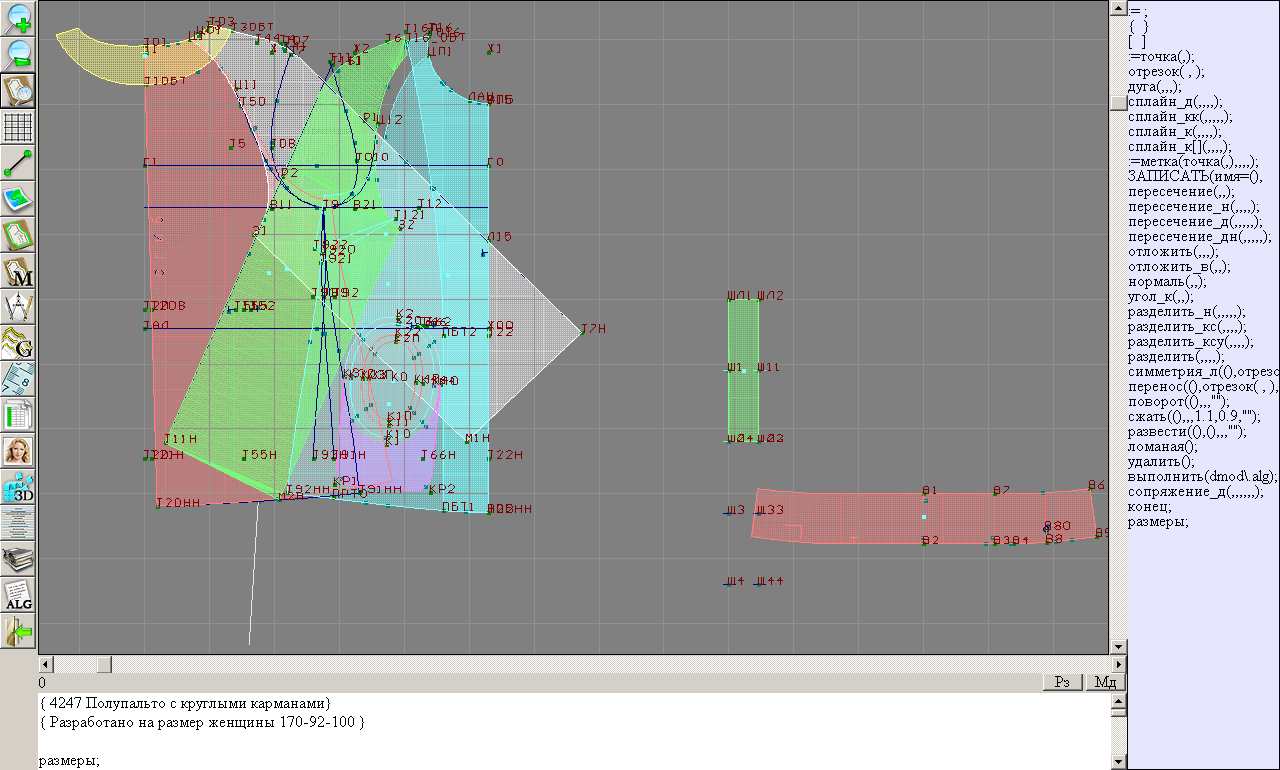
Task: Open the green spreadsheet table icon
Action: click(x=19, y=415)
